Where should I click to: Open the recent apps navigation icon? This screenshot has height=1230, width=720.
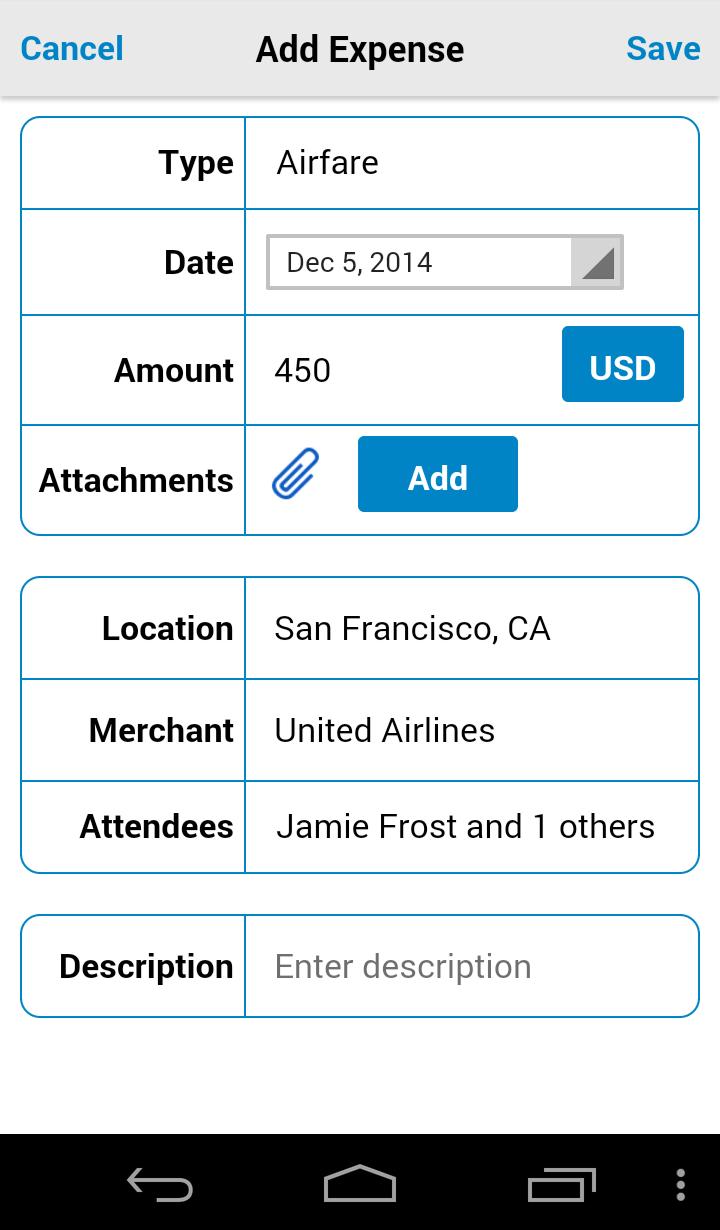pos(561,1185)
